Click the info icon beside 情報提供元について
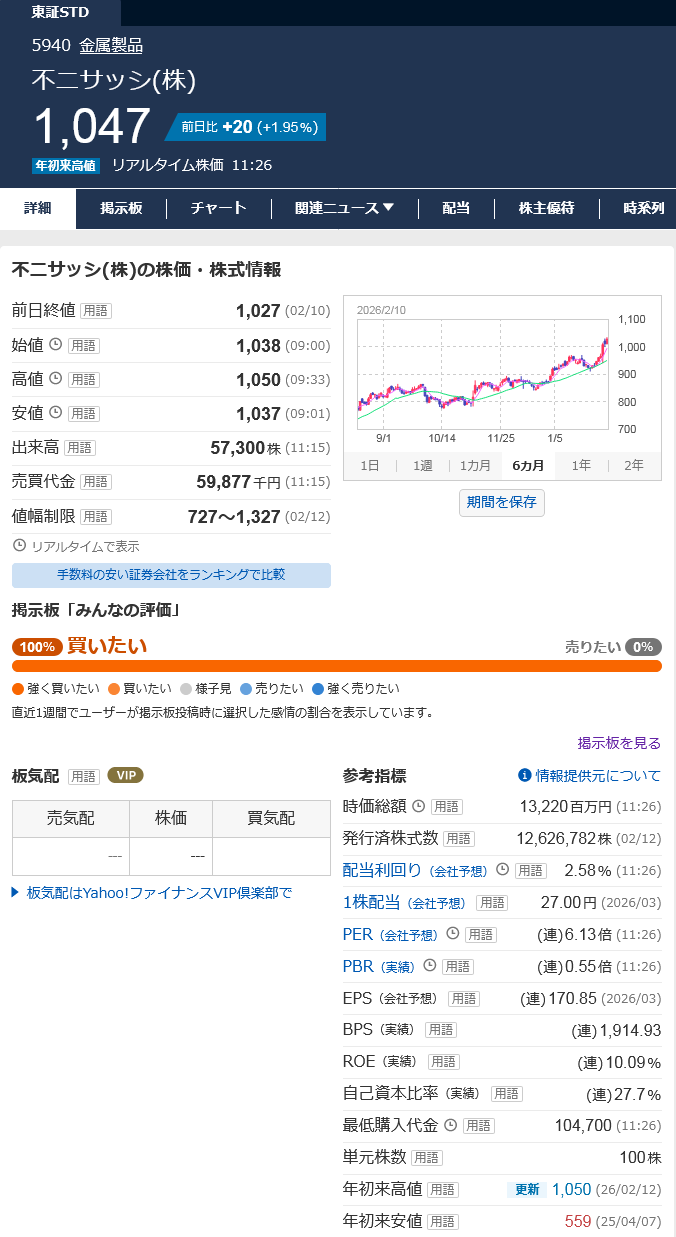This screenshot has height=1237, width=676. point(524,776)
